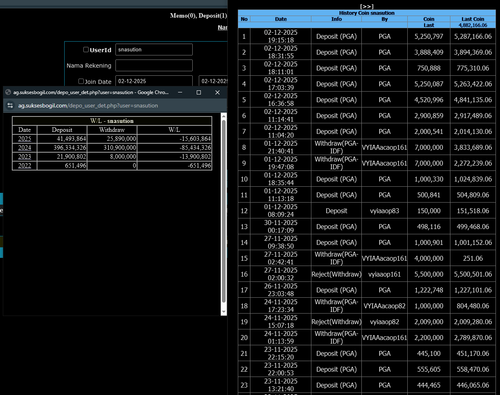Click row 16 Reject(Withdraw) info cell

pos(337,274)
